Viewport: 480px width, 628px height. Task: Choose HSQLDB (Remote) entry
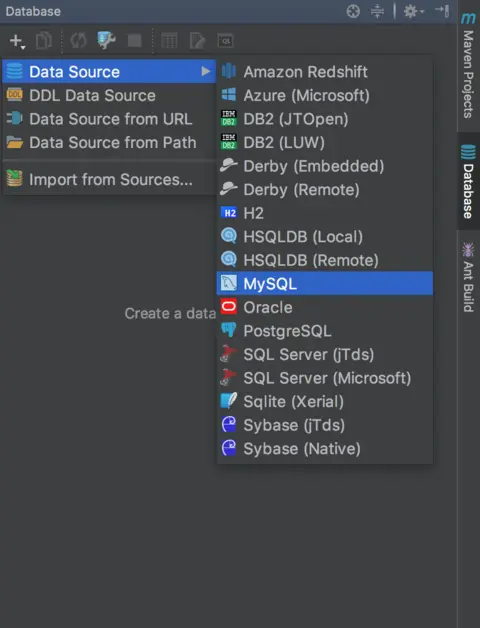click(x=325, y=260)
